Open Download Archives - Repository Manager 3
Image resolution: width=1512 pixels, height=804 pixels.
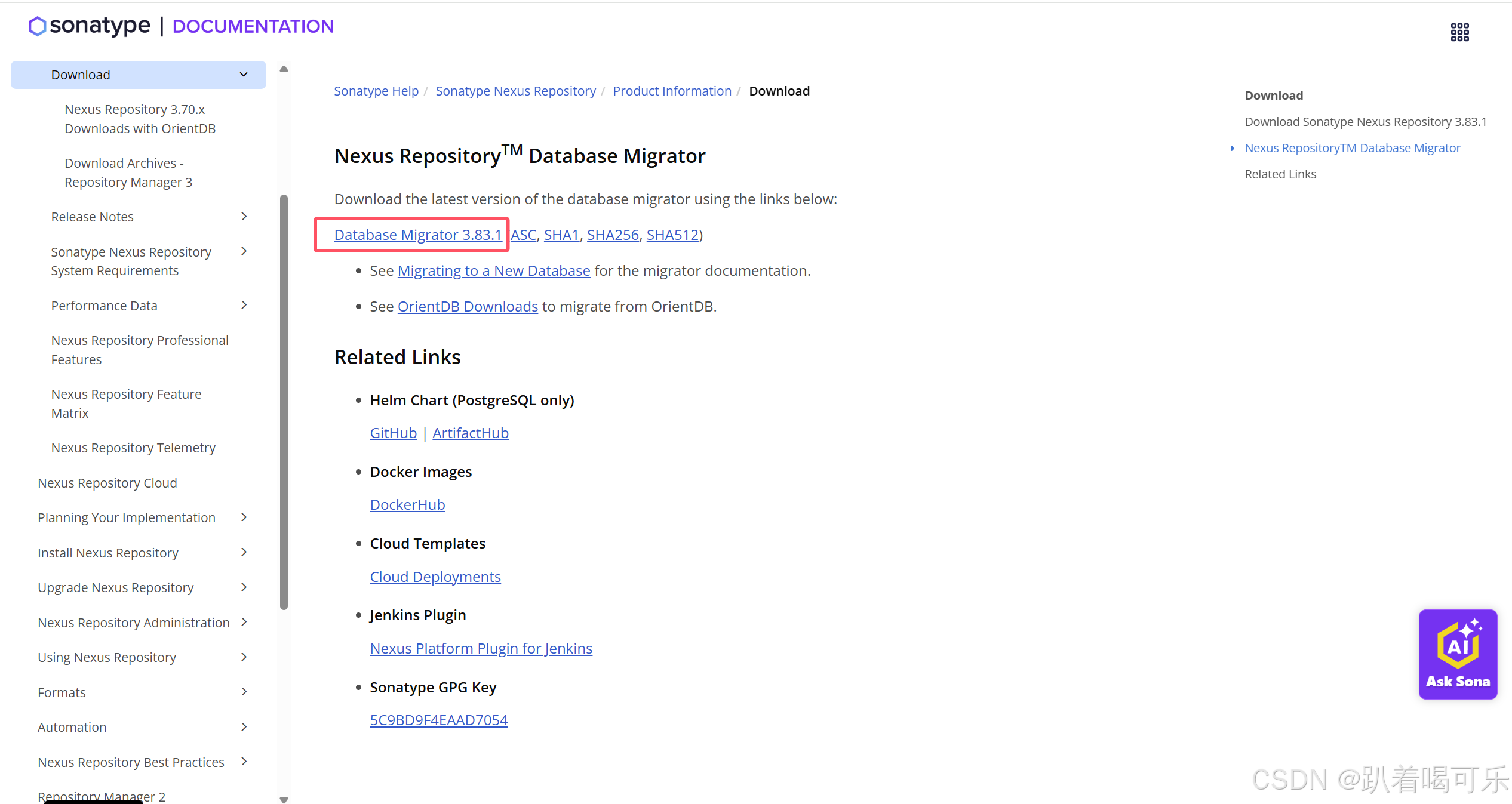(x=128, y=172)
